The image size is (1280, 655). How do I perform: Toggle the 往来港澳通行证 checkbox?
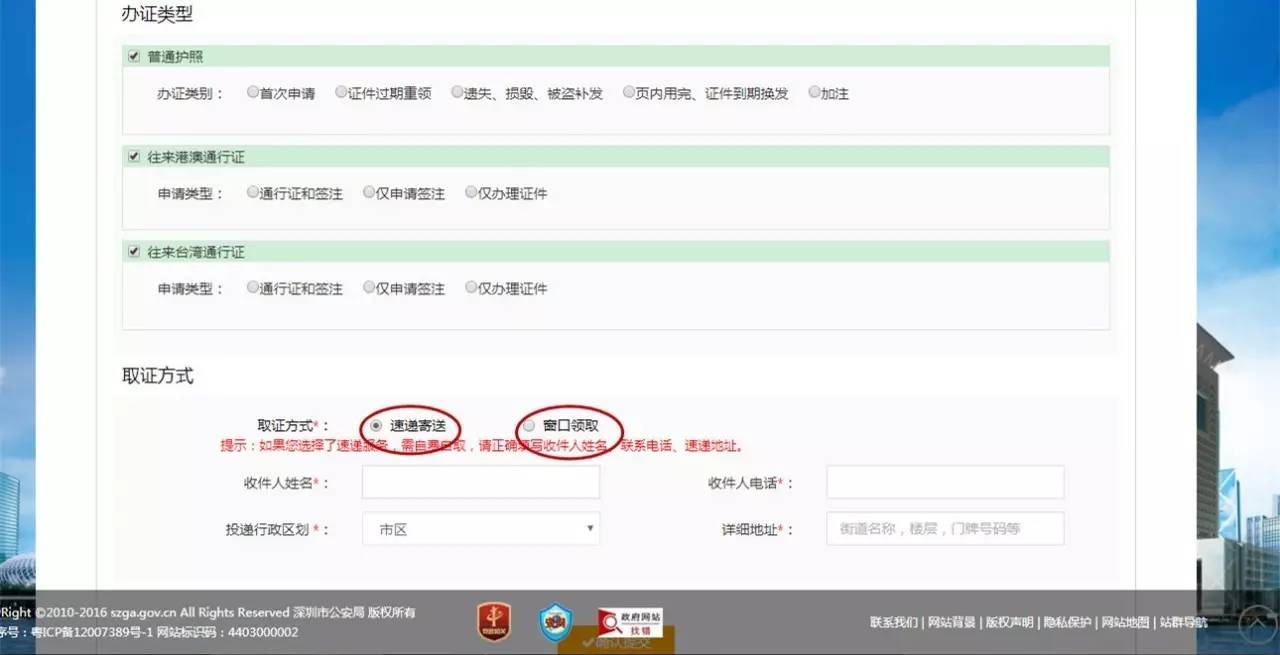tap(134, 156)
